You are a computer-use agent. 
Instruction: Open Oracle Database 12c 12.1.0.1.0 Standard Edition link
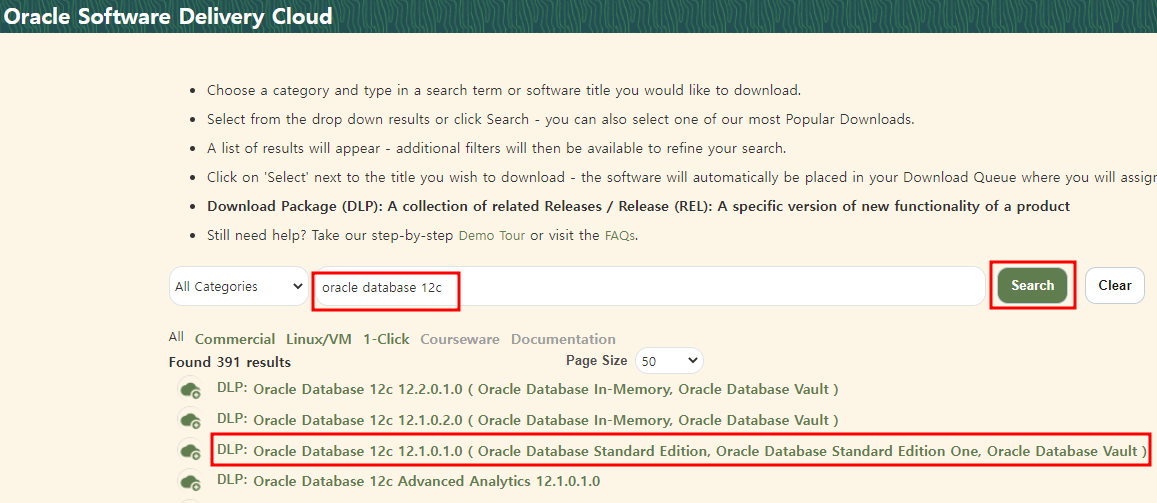[700, 451]
